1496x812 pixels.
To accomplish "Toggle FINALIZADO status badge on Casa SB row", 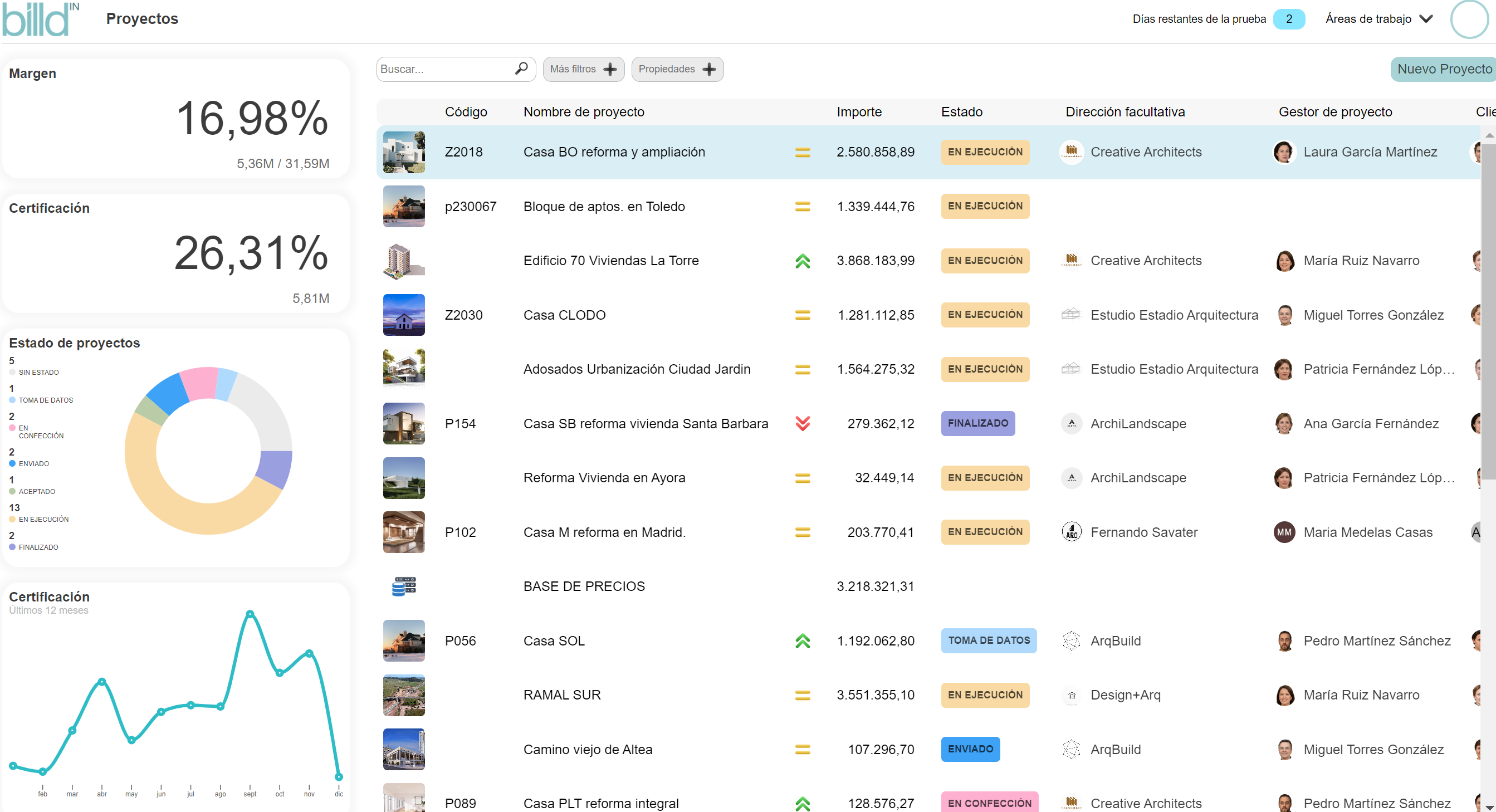I will tap(977, 423).
